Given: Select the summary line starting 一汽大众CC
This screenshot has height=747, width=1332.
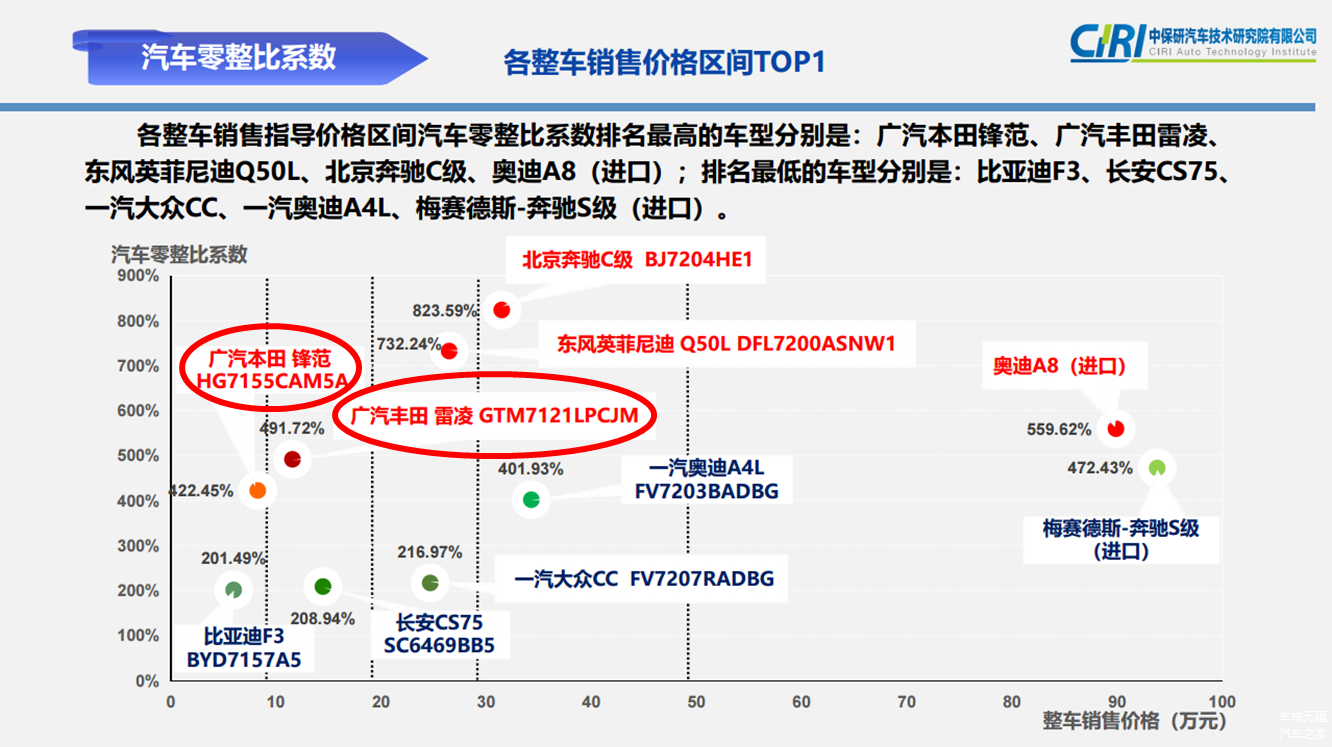Looking at the screenshot, I should [x=412, y=209].
